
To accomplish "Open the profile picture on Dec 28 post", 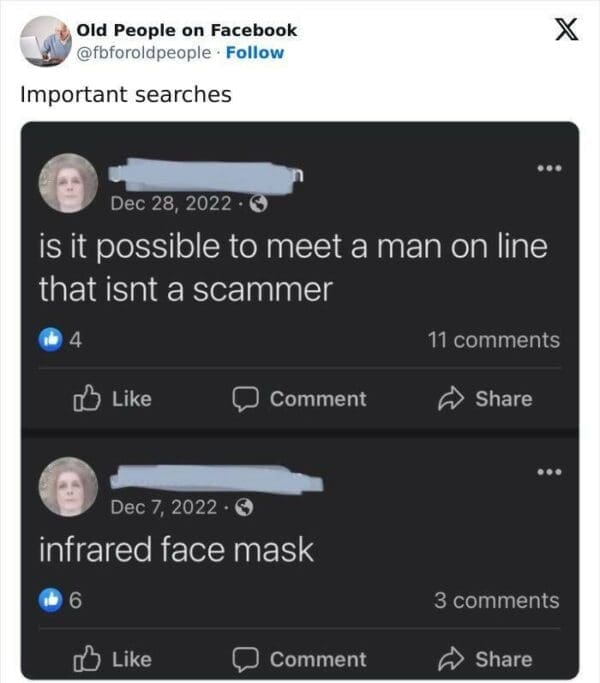I will pos(68,184).
